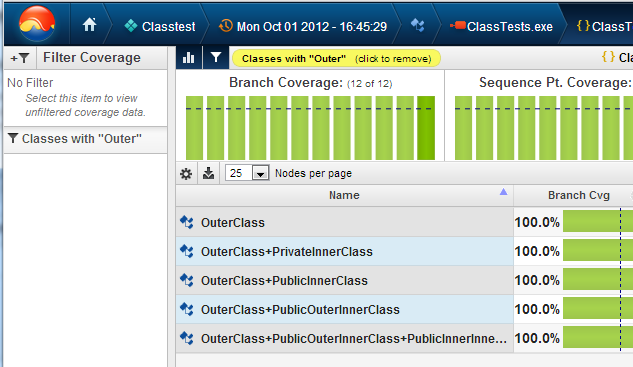Click the module tree breadcrumb icon

click(x=417, y=26)
